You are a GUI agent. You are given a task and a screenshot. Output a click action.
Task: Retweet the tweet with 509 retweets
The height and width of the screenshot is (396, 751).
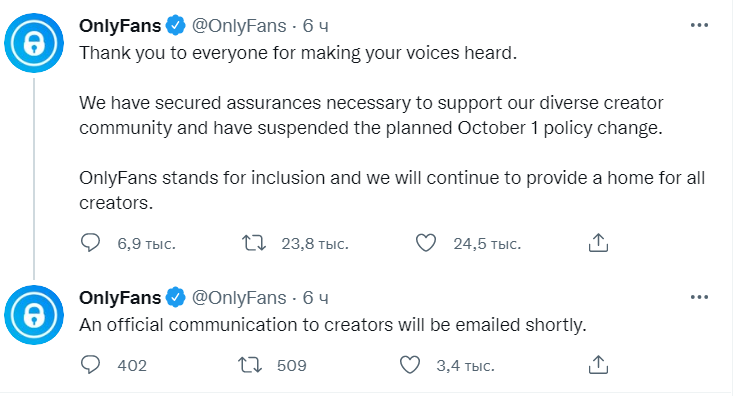pyautogui.click(x=250, y=365)
